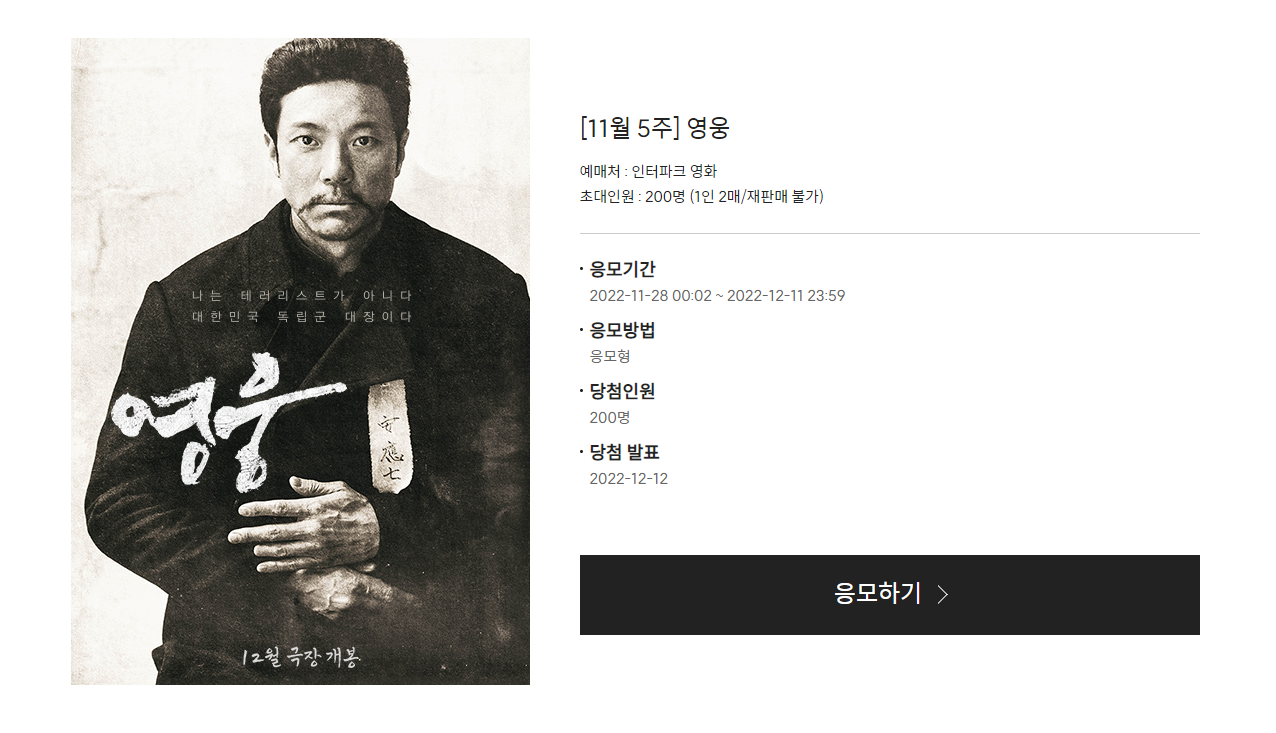This screenshot has height=733, width=1276.
Task: Select the 2022-11-28 to 2022-12-11 date range
Action: click(x=717, y=295)
